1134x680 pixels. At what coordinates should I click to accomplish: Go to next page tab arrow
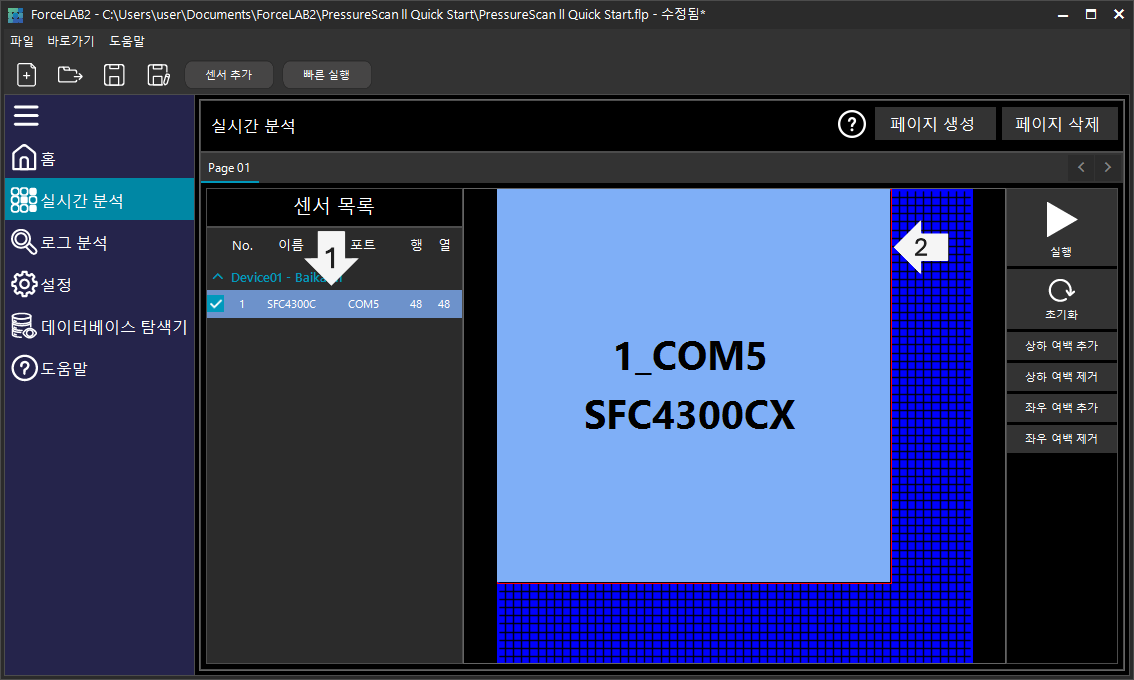[1107, 167]
